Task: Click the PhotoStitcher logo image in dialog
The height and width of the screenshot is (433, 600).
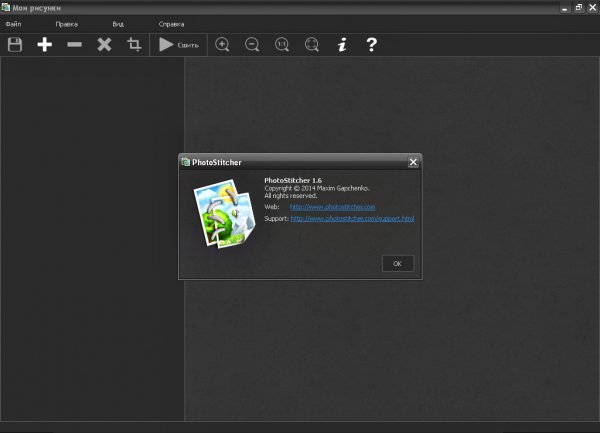Action: (x=225, y=213)
